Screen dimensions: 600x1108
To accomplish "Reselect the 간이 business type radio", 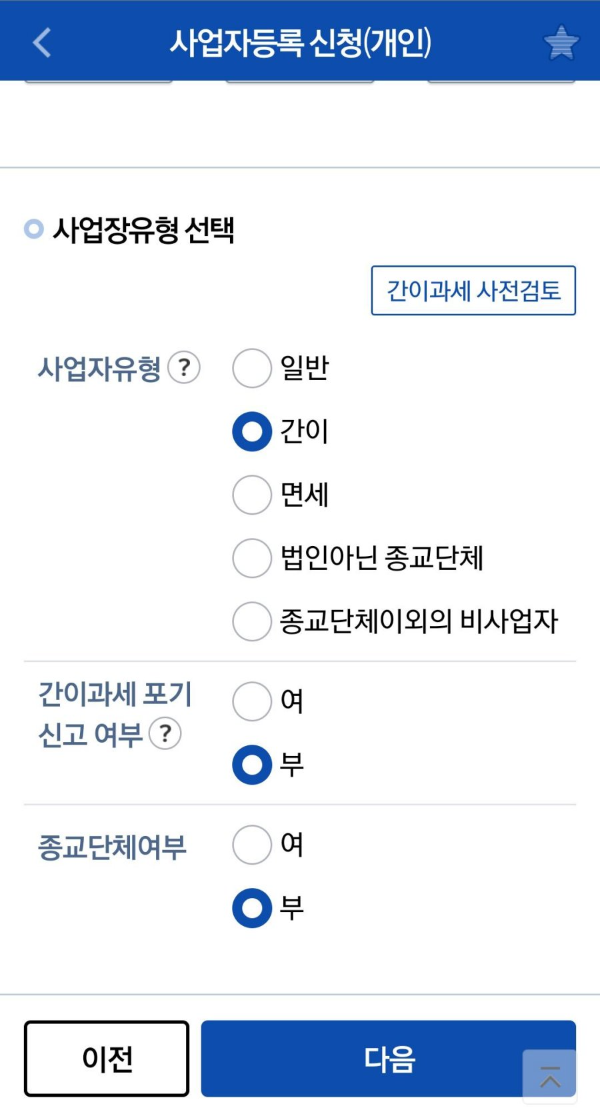I will (x=252, y=431).
